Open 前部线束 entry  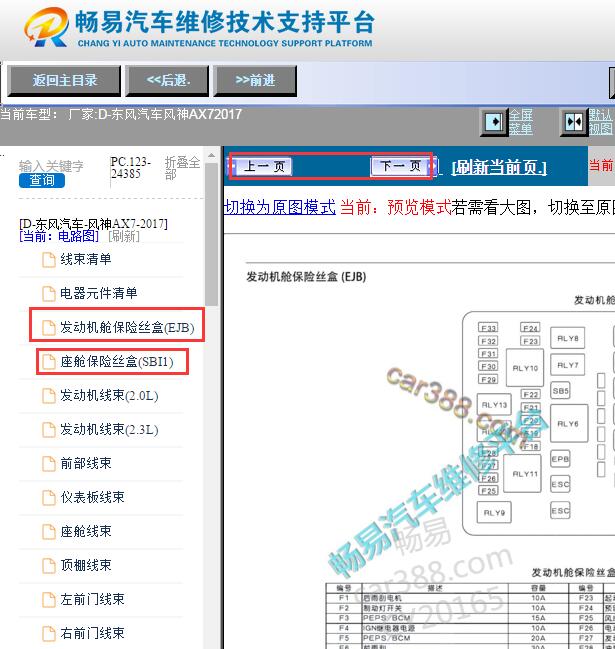click(86, 463)
